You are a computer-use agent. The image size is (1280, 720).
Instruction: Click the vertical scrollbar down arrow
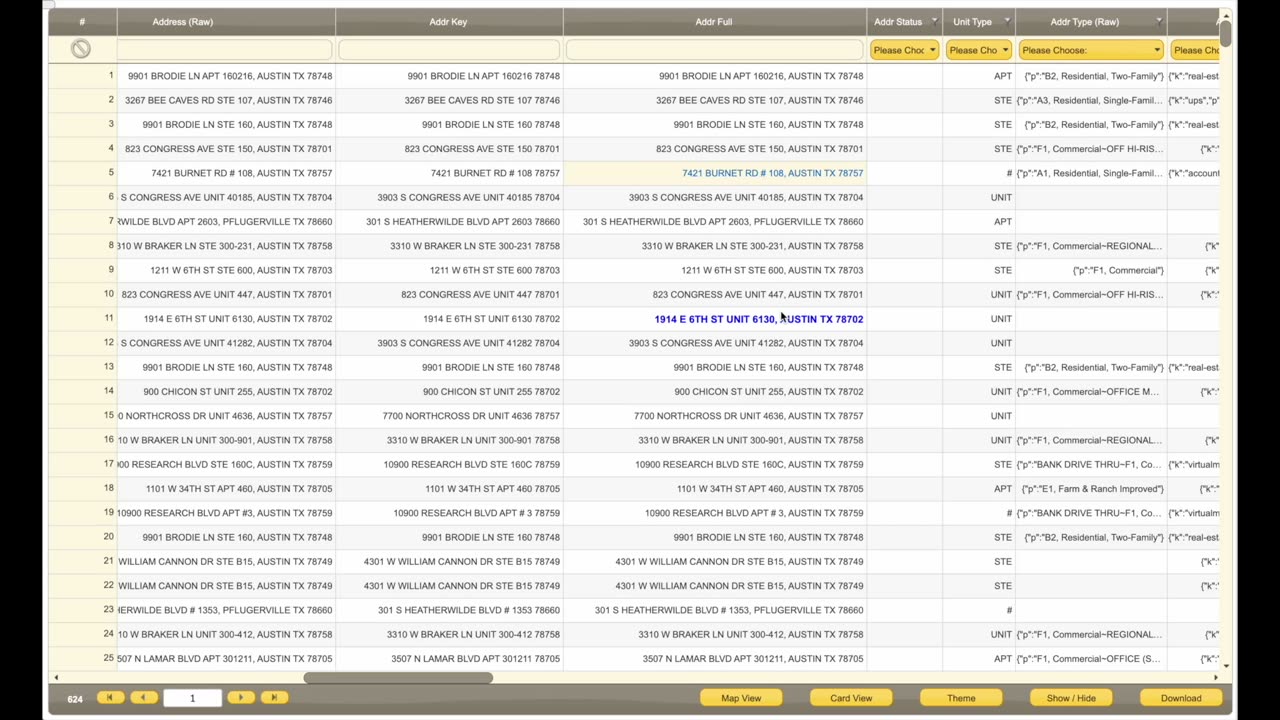(x=1225, y=665)
